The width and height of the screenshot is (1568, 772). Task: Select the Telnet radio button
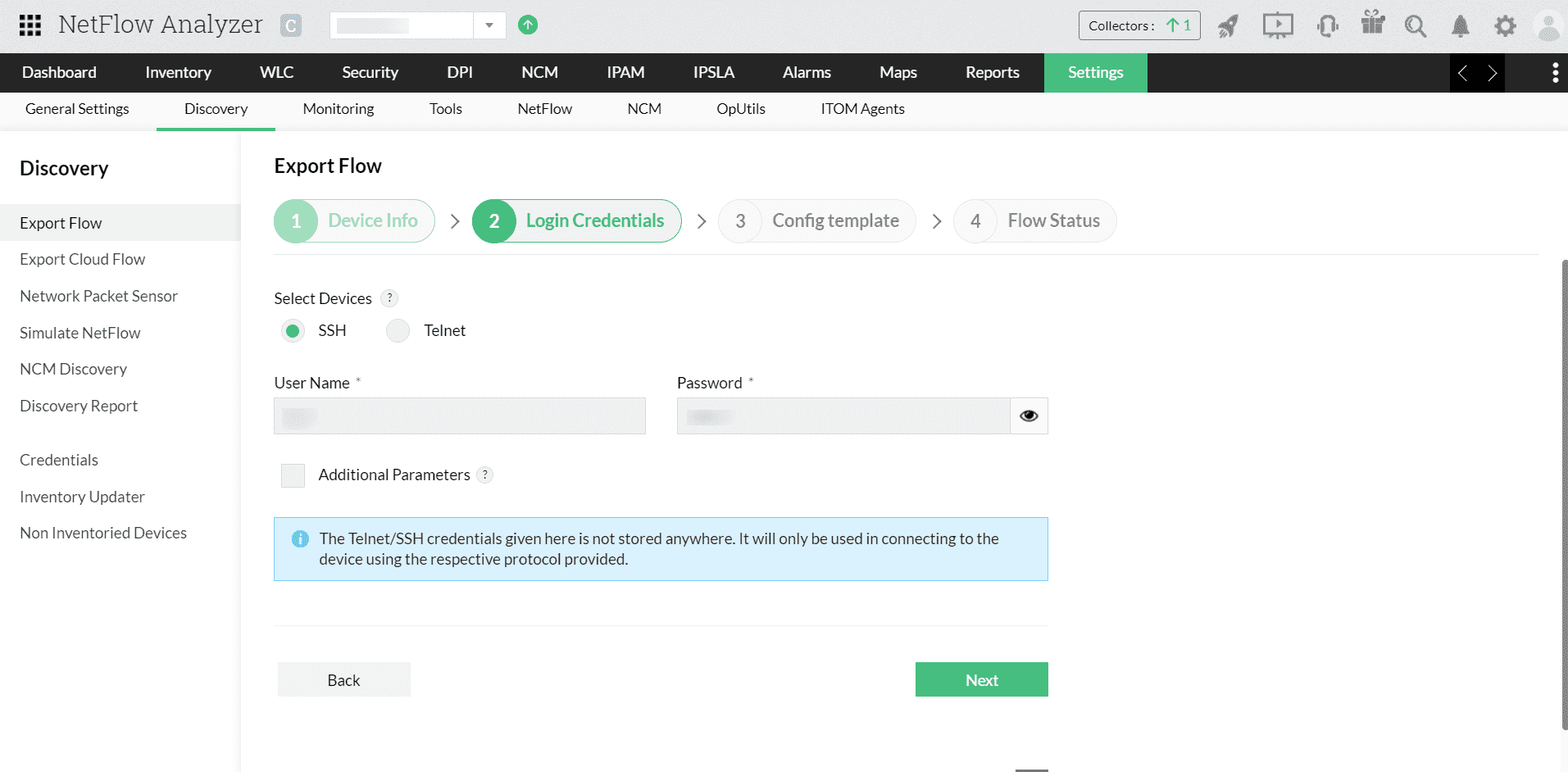coord(398,331)
